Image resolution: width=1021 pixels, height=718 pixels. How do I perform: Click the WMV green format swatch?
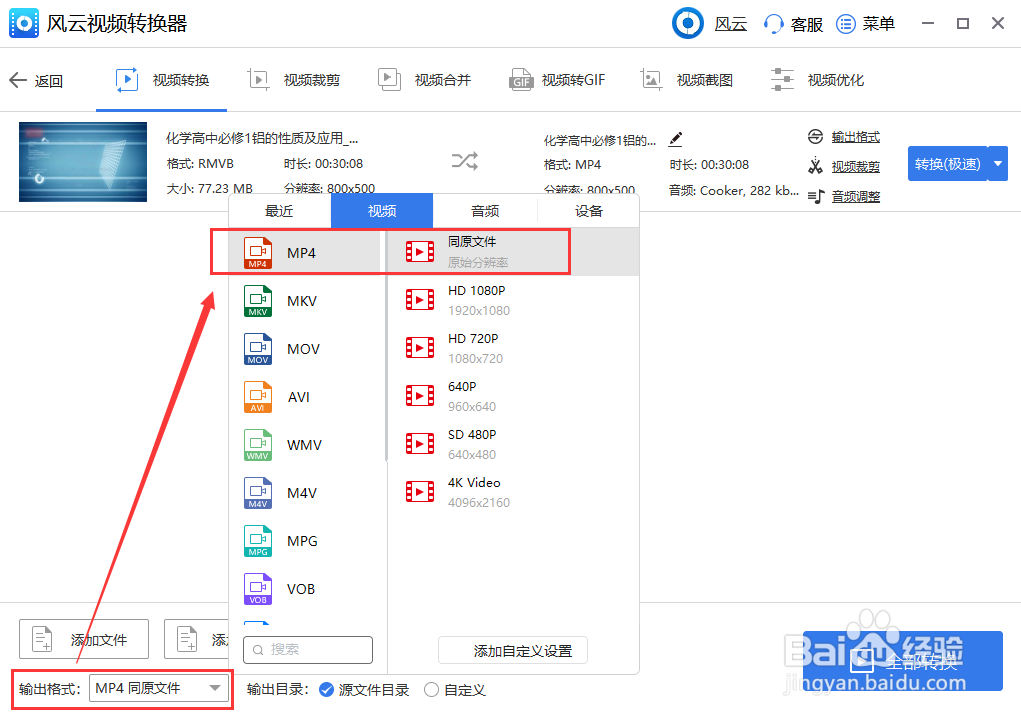point(257,444)
